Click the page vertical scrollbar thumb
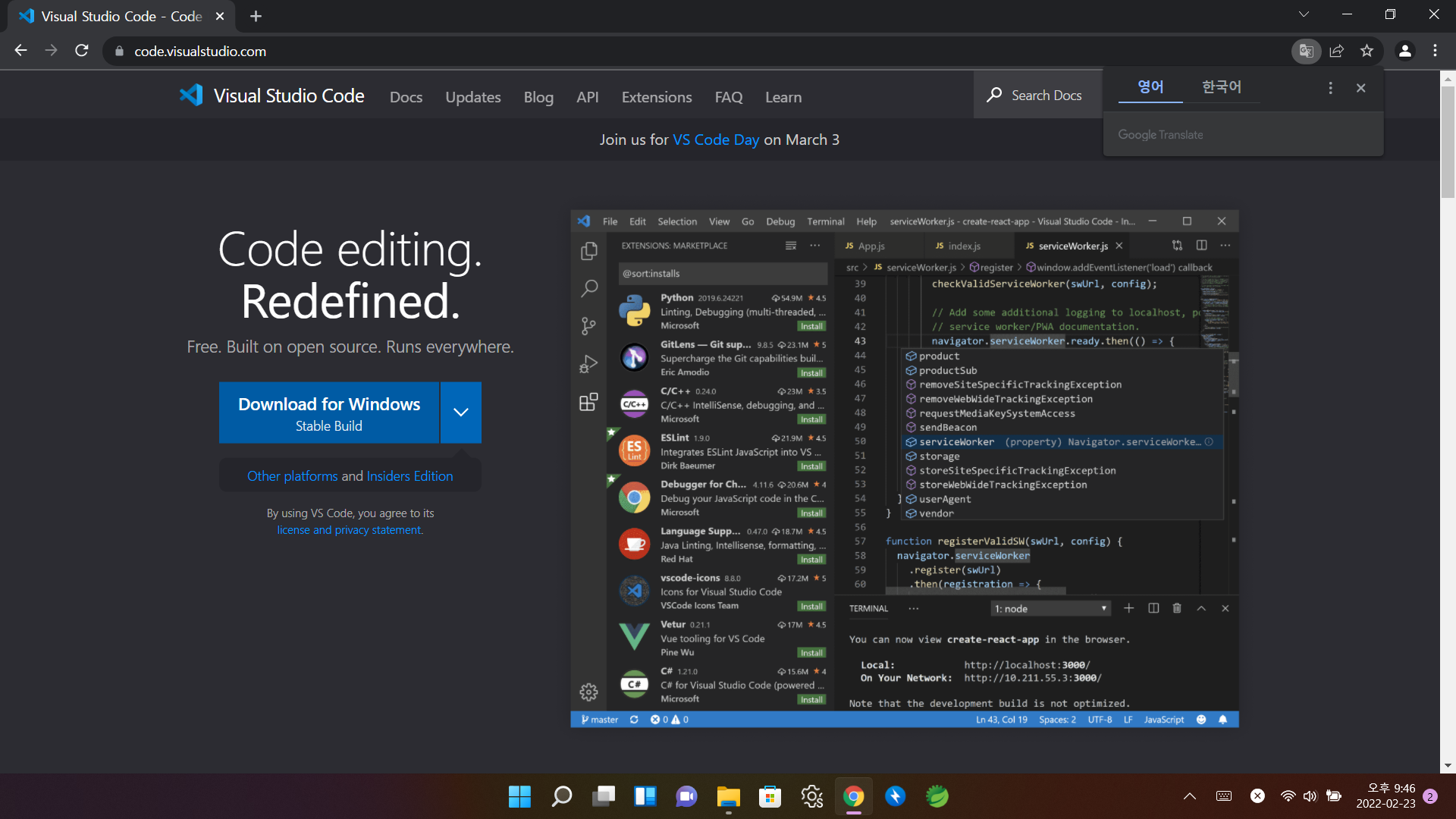The image size is (1456, 819). [x=1448, y=140]
